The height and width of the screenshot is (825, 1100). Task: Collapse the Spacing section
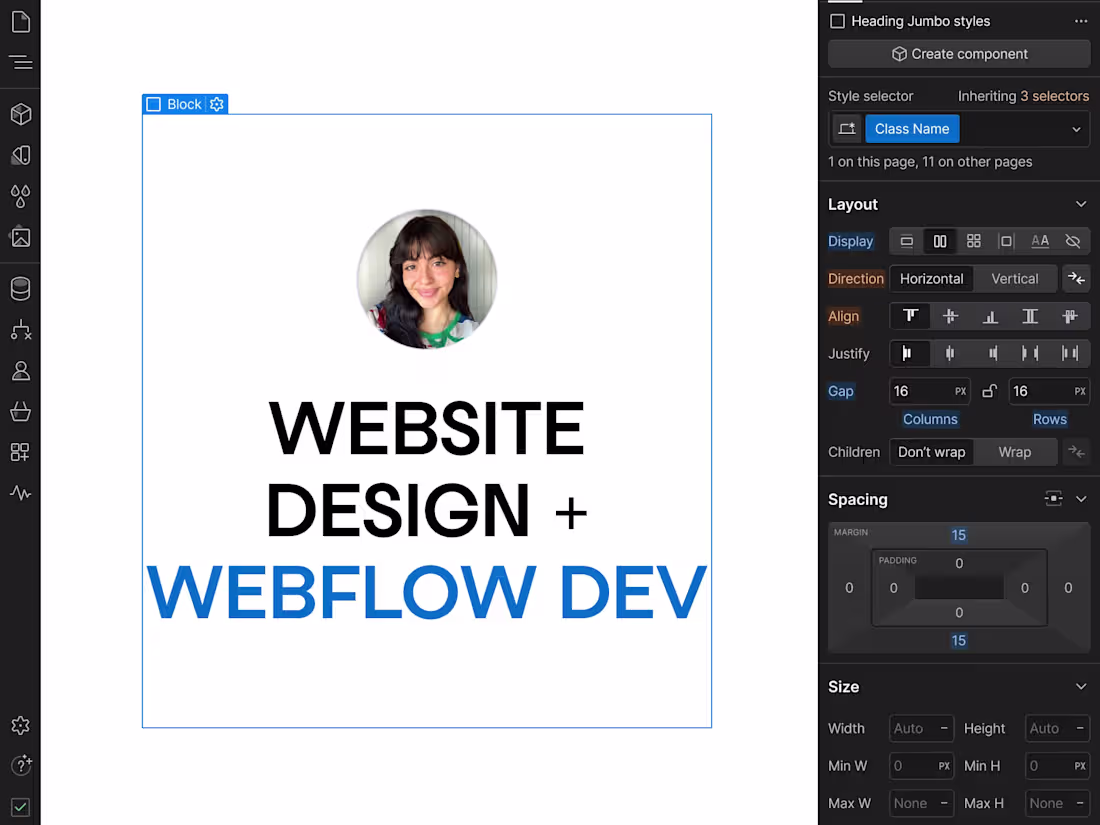click(1080, 499)
